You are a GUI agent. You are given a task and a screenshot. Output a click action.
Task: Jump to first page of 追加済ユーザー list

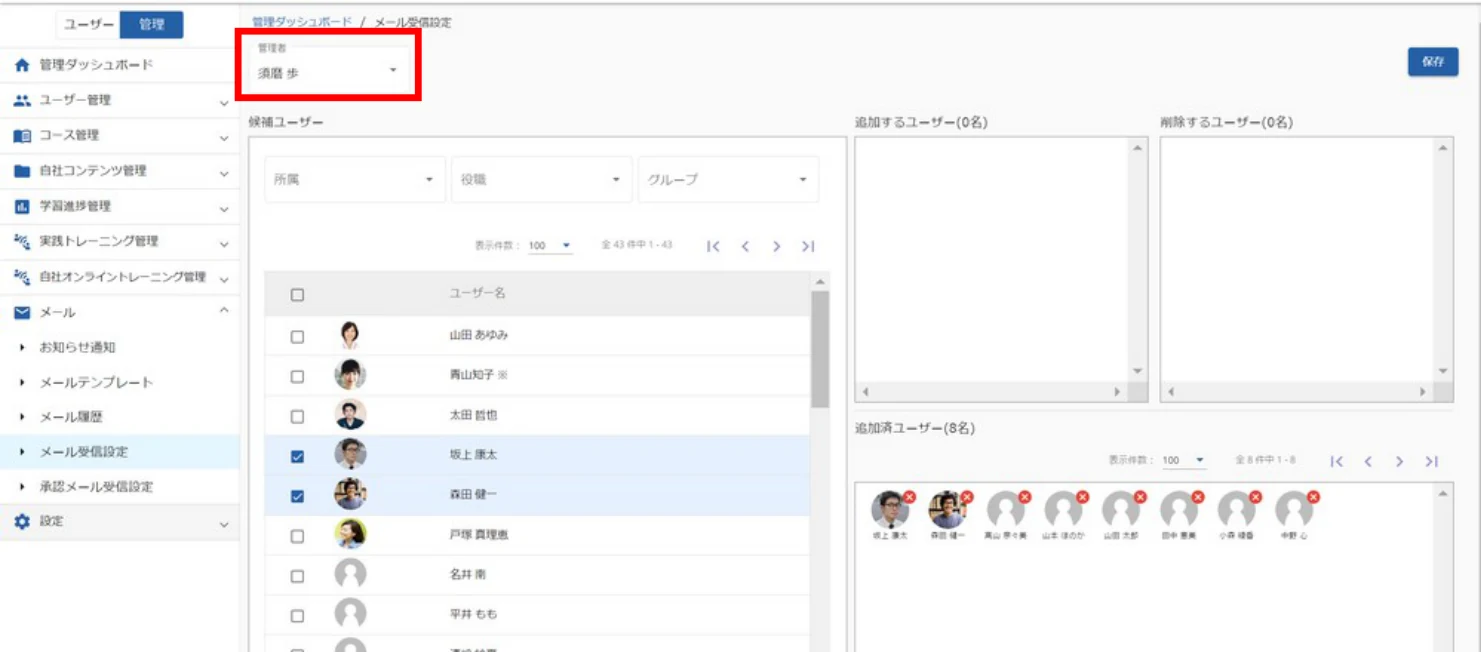(x=1337, y=461)
